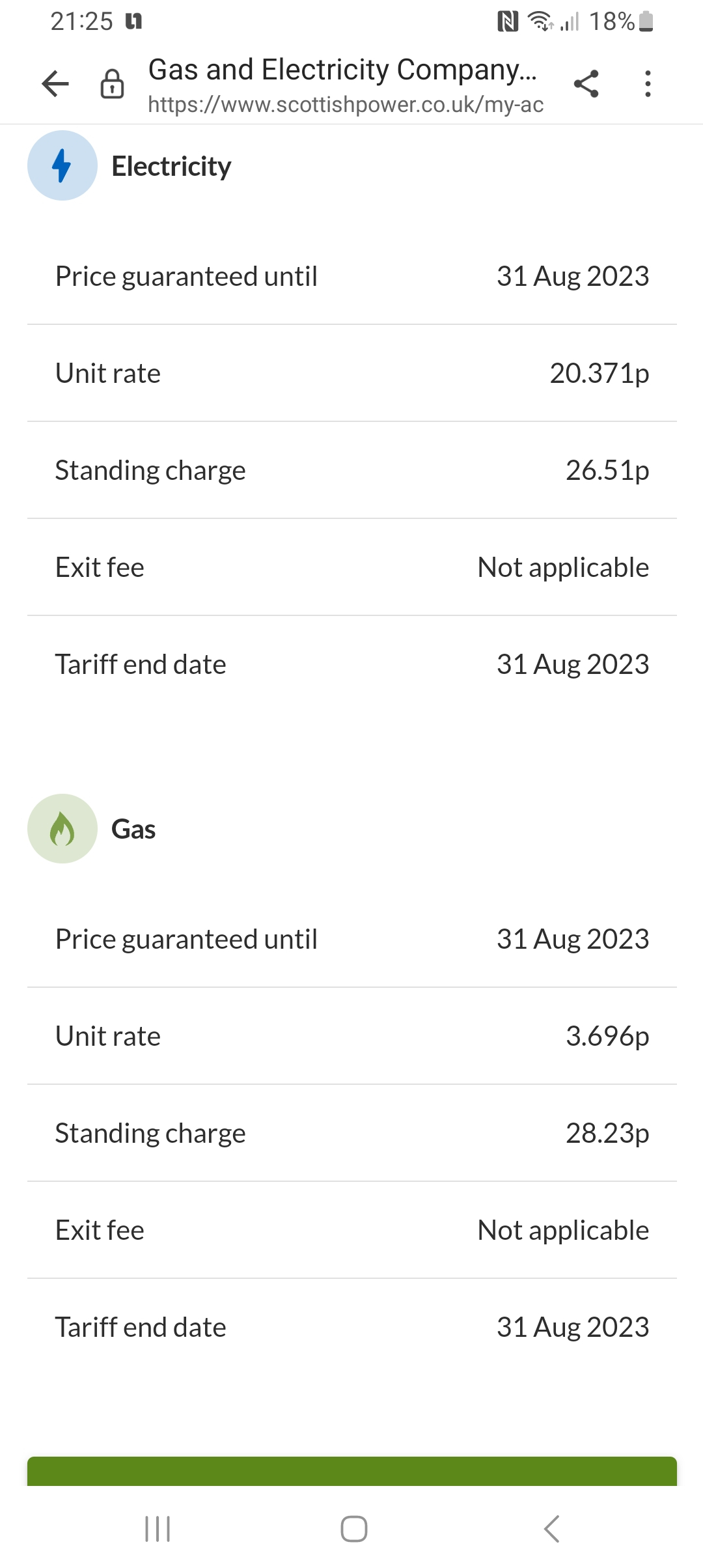
Task: Tap the battery indicator in status bar
Action: (x=646, y=21)
